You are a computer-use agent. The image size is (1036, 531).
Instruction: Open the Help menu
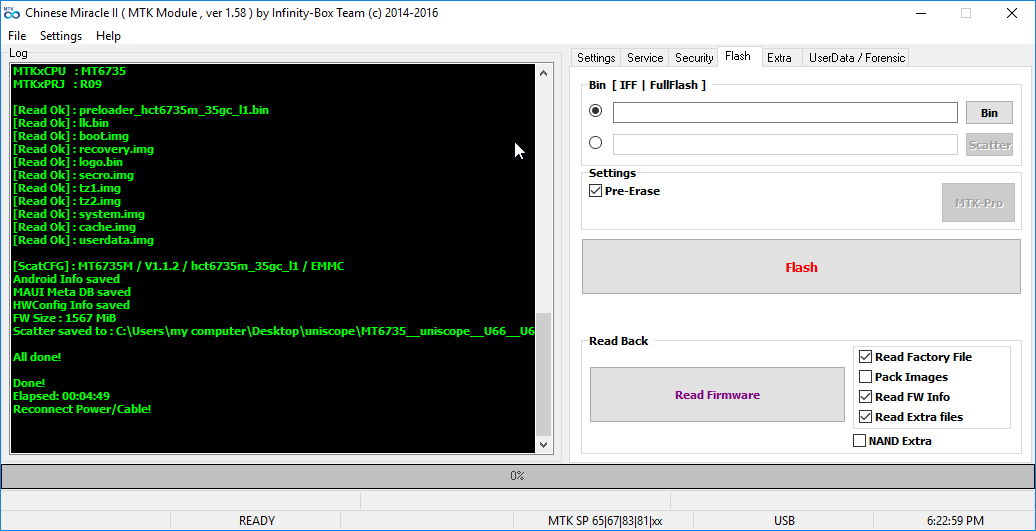[x=108, y=36]
